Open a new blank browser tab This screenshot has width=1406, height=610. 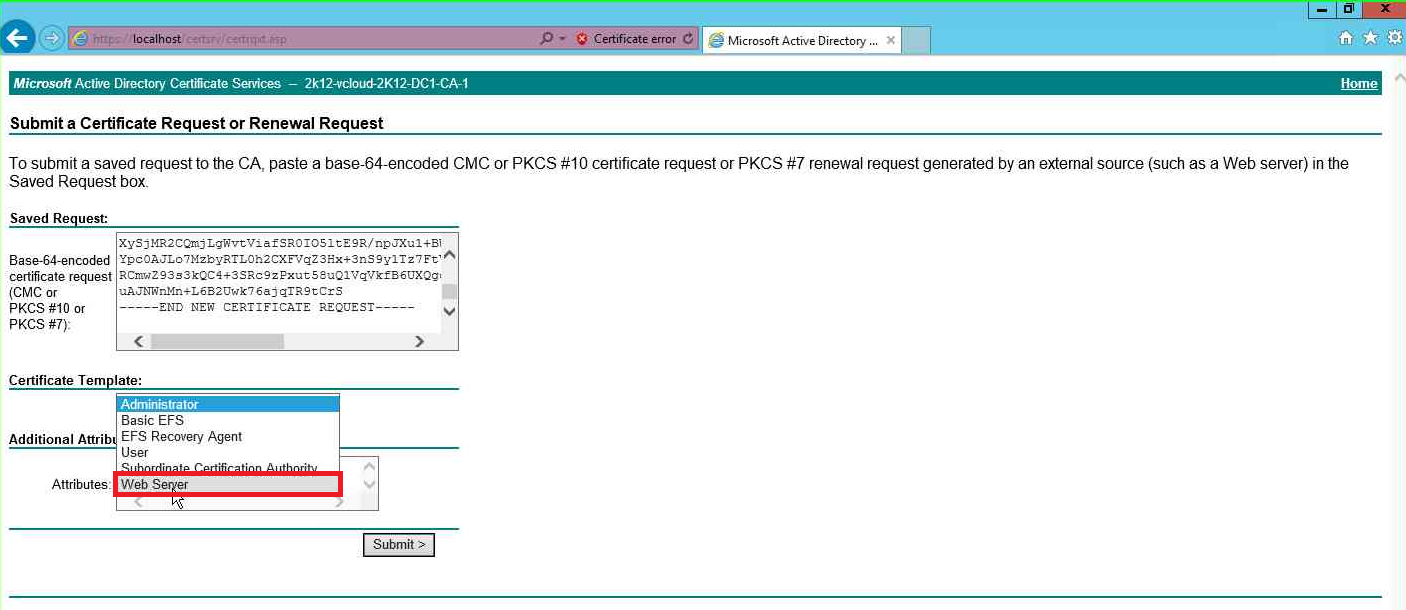[917, 40]
